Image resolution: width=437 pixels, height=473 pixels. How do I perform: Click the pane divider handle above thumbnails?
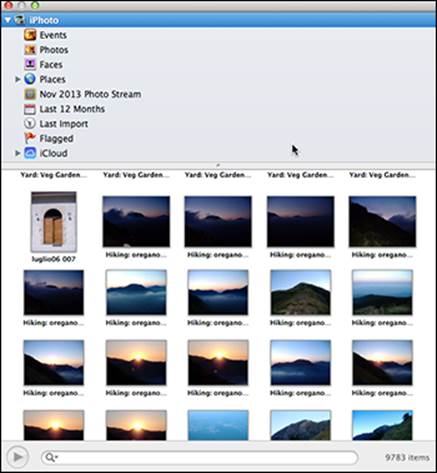[218, 165]
